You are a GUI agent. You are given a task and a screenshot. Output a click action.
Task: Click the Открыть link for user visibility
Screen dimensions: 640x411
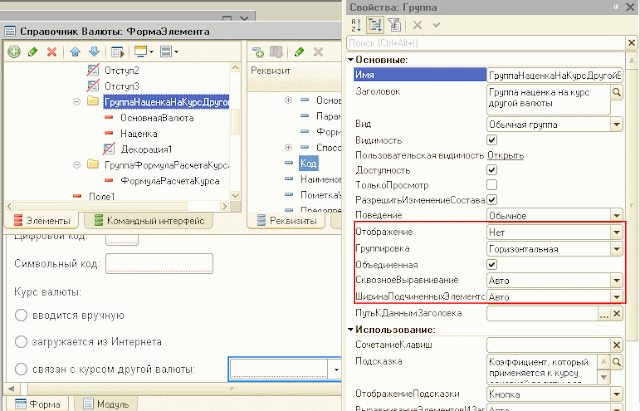[x=506, y=156]
